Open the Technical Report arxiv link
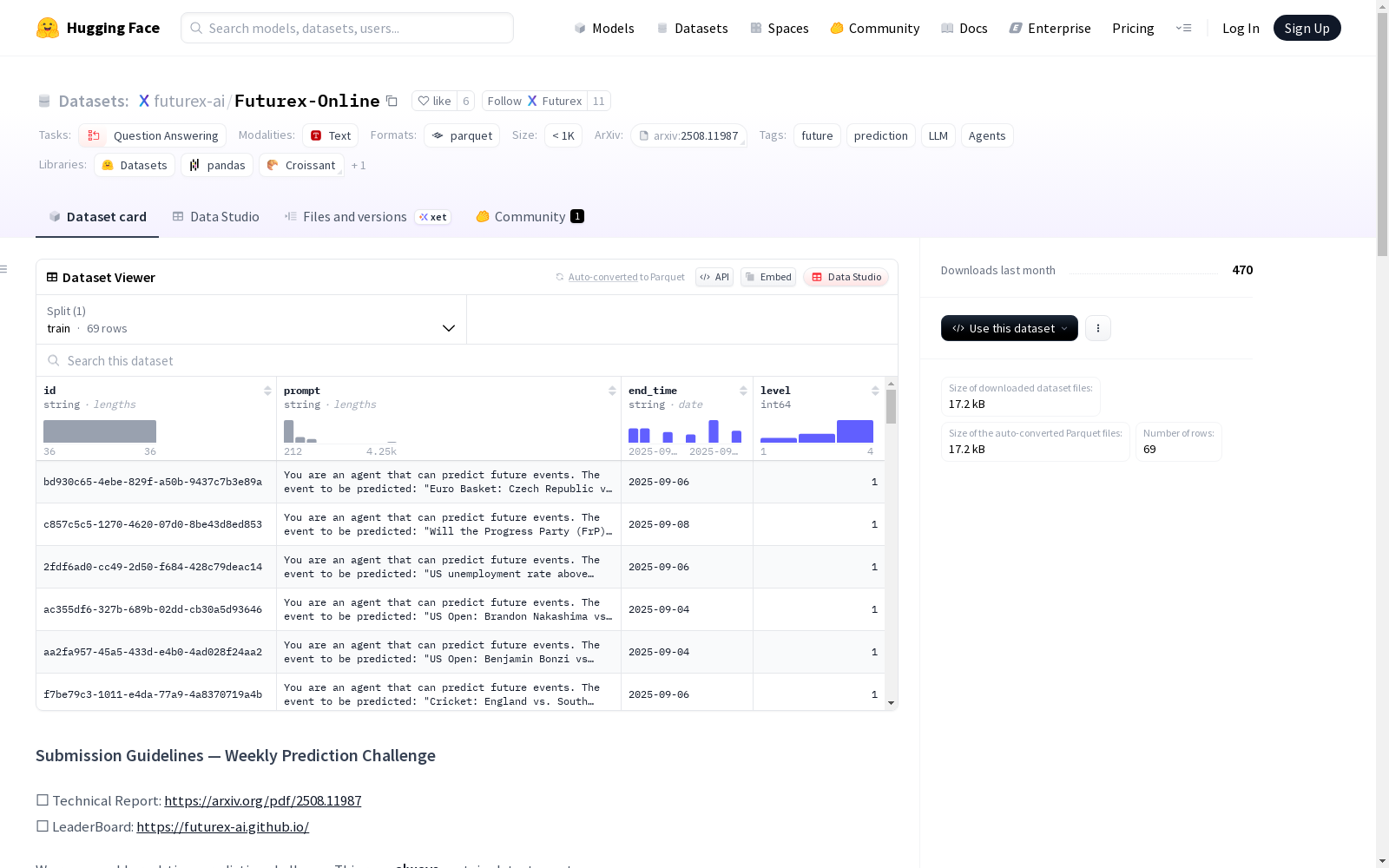The height and width of the screenshot is (868, 1389). pos(262,800)
